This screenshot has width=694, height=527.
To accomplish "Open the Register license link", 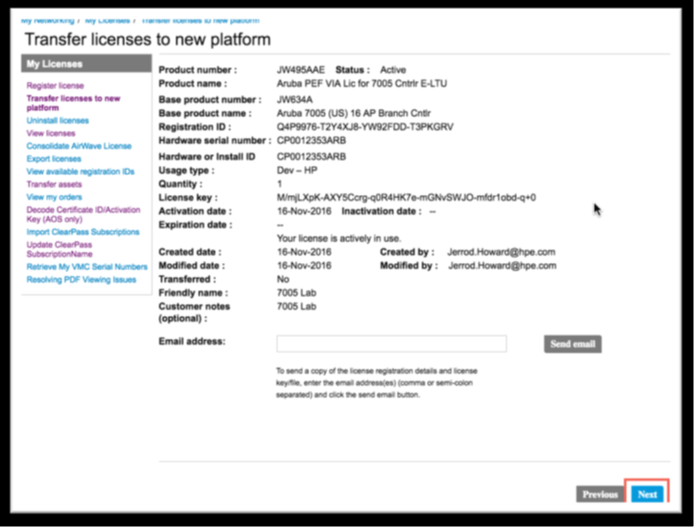I will (55, 86).
